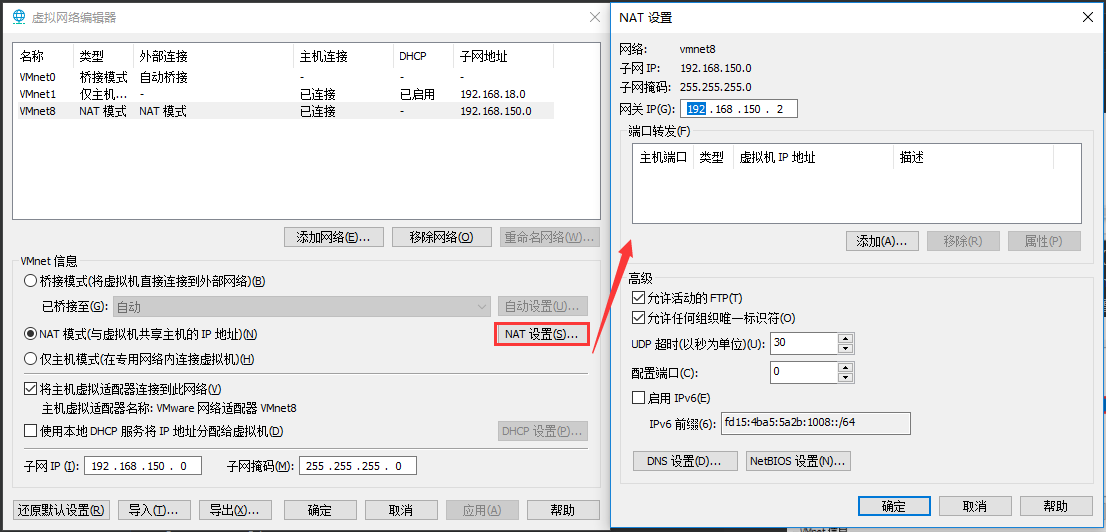Select the bridged mode radio button

pyautogui.click(x=30, y=281)
